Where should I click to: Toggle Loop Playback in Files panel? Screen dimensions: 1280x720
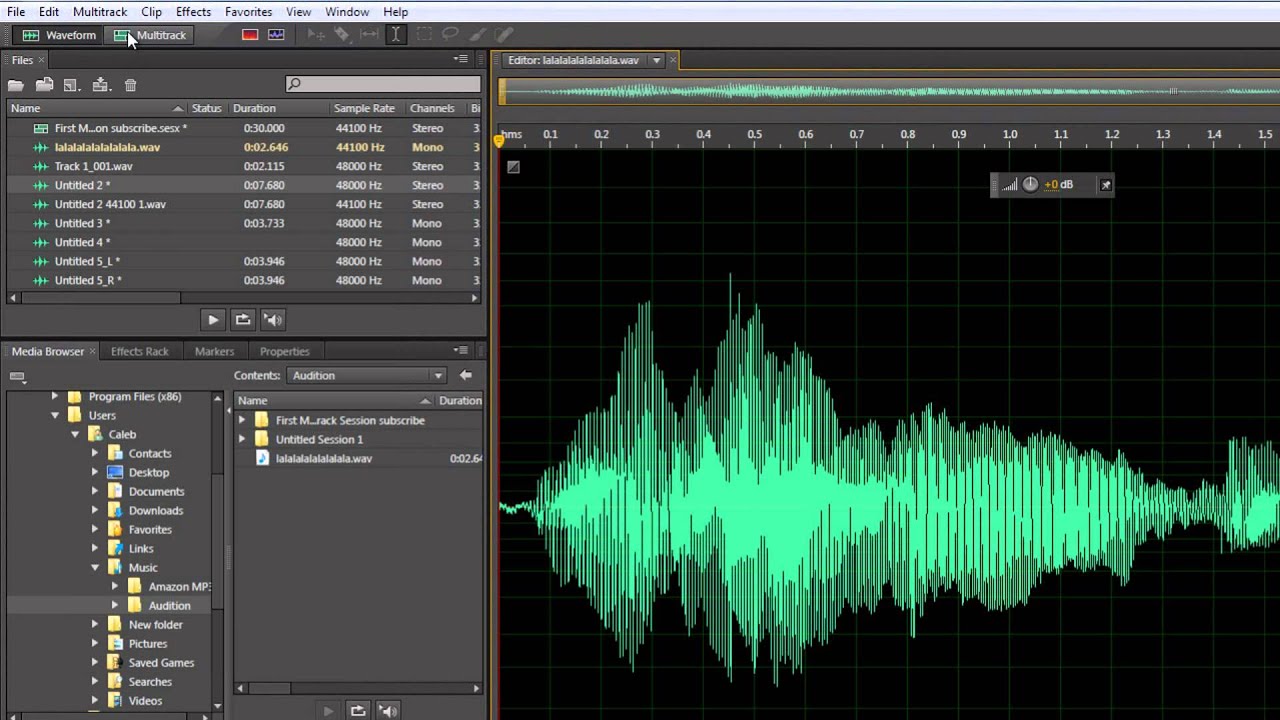coord(242,320)
